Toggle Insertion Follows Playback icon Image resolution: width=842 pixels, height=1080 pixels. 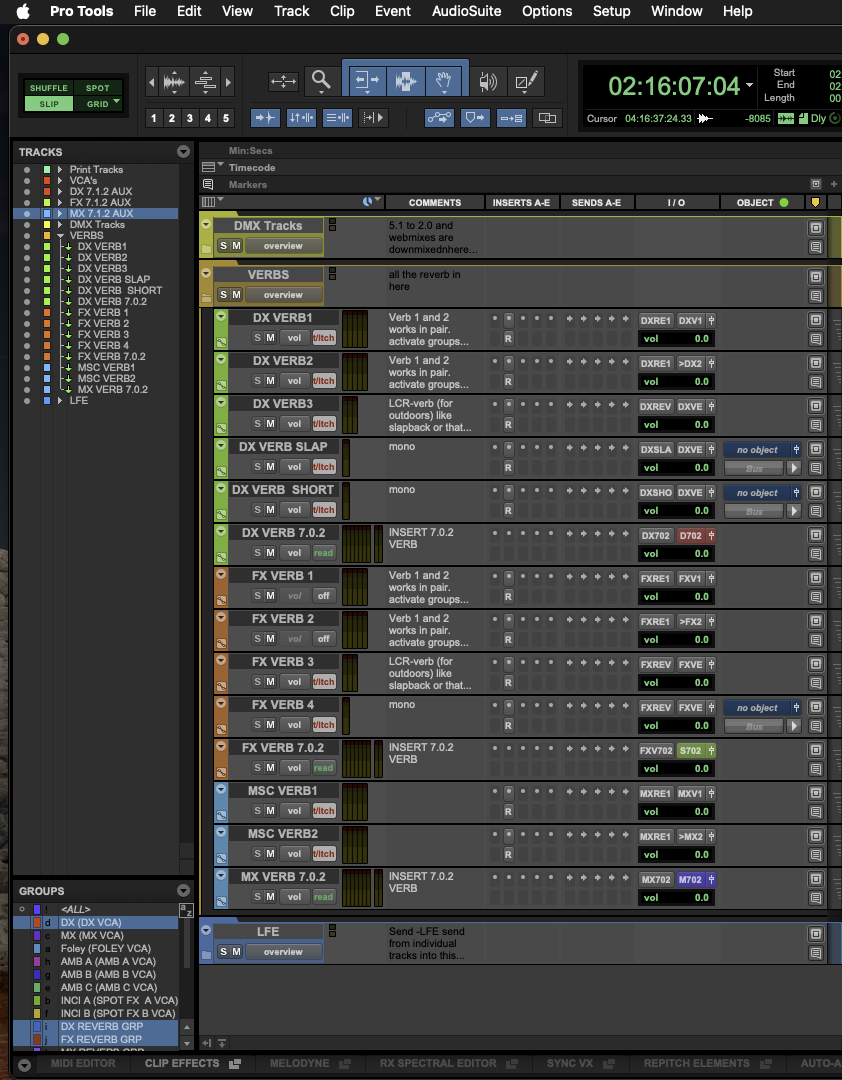(x=373, y=118)
